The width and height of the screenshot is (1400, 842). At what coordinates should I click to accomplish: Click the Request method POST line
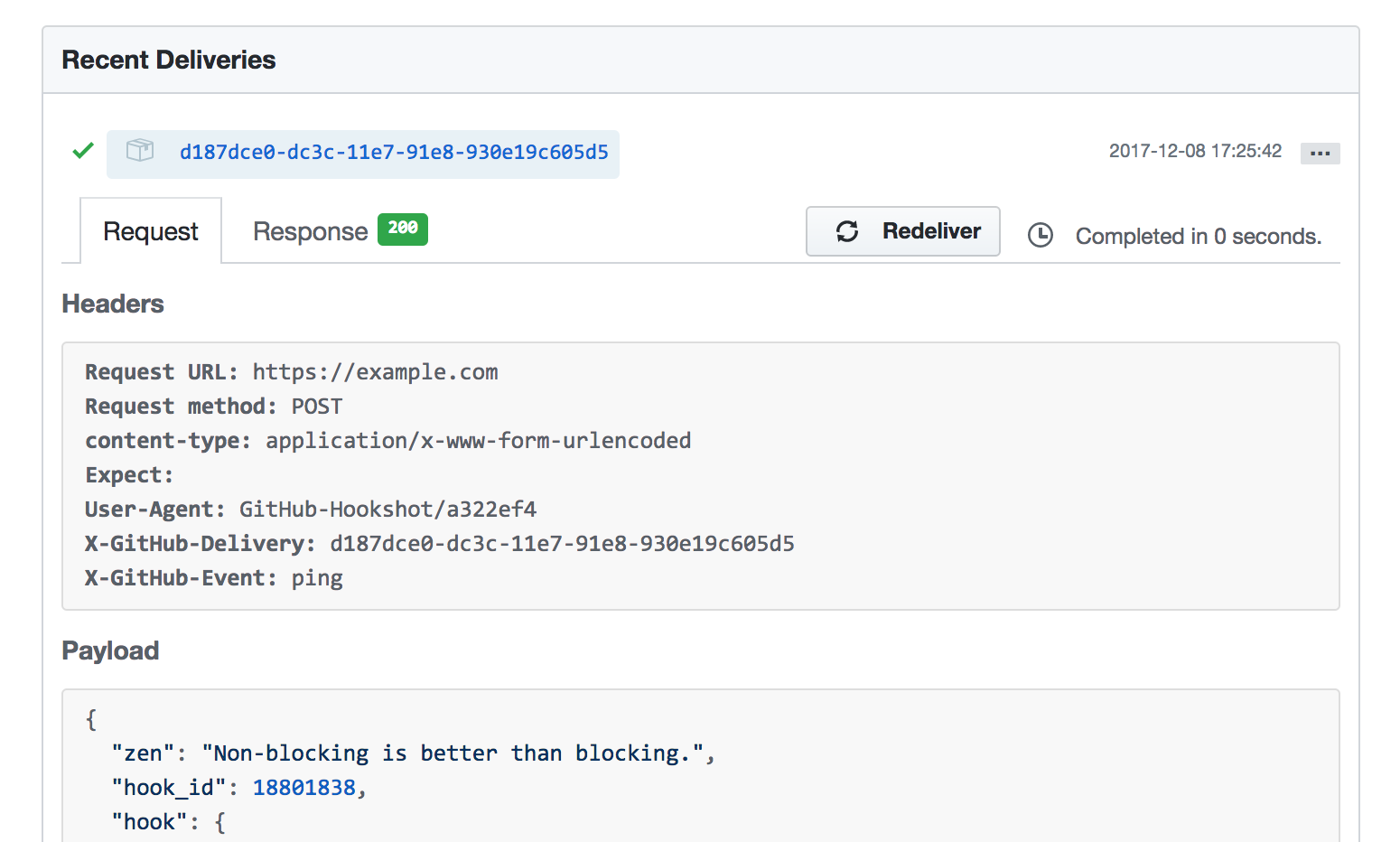click(x=214, y=407)
